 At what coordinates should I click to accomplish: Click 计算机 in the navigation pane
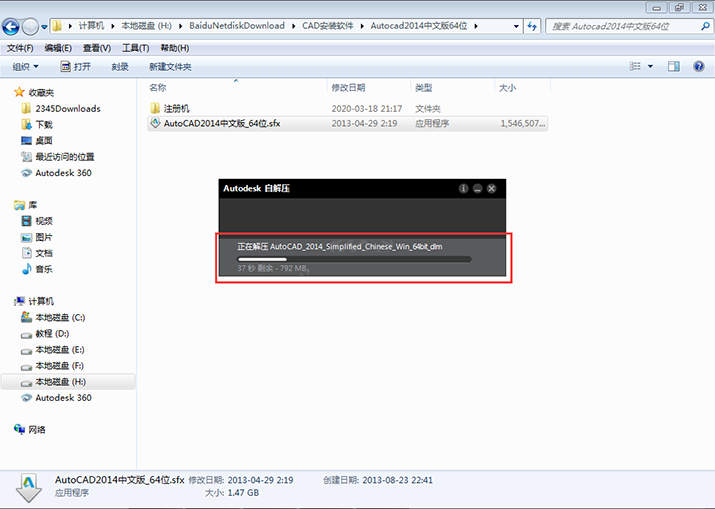pyautogui.click(x=34, y=301)
